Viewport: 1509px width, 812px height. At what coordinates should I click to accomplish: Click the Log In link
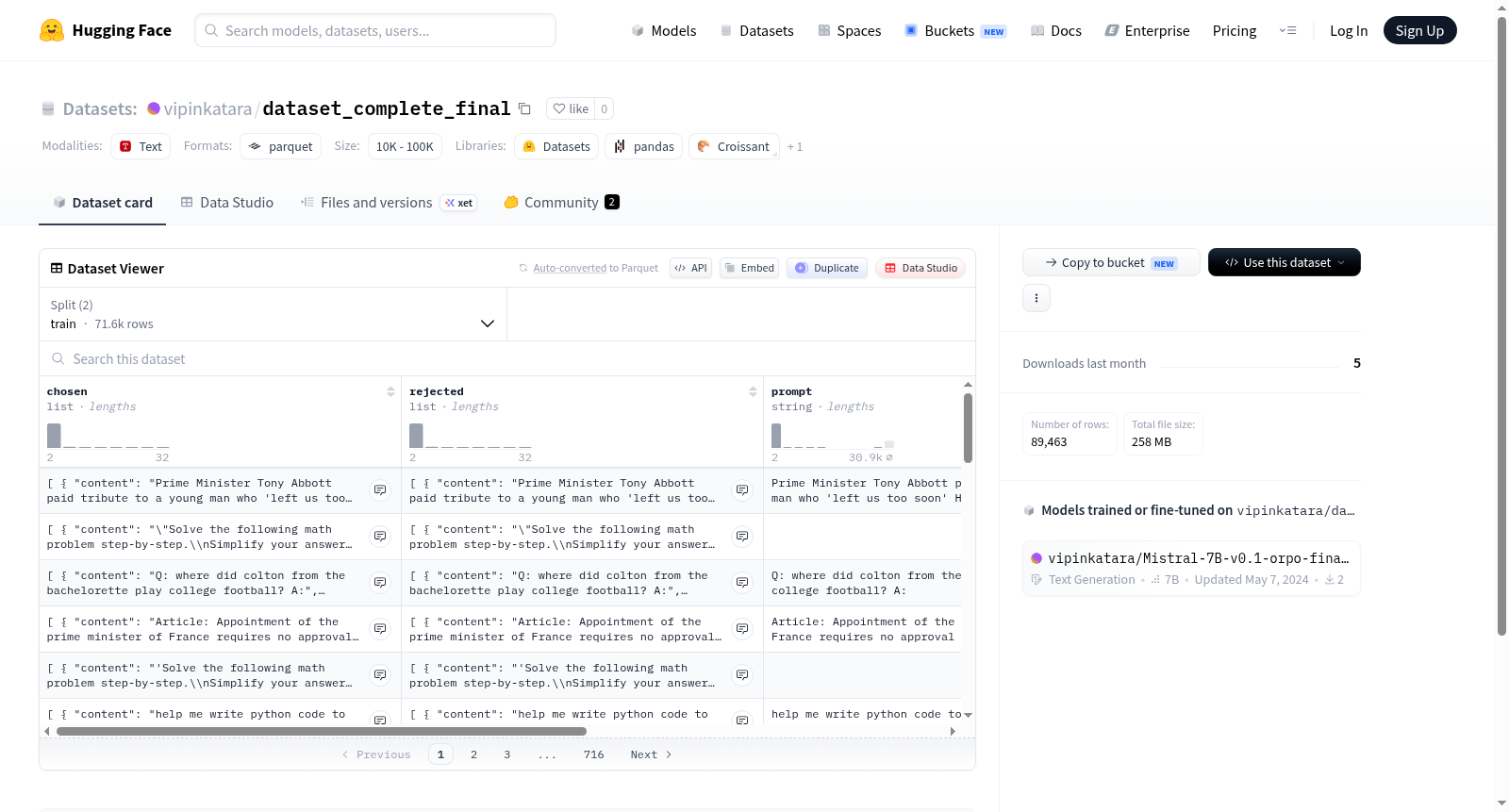(x=1349, y=31)
